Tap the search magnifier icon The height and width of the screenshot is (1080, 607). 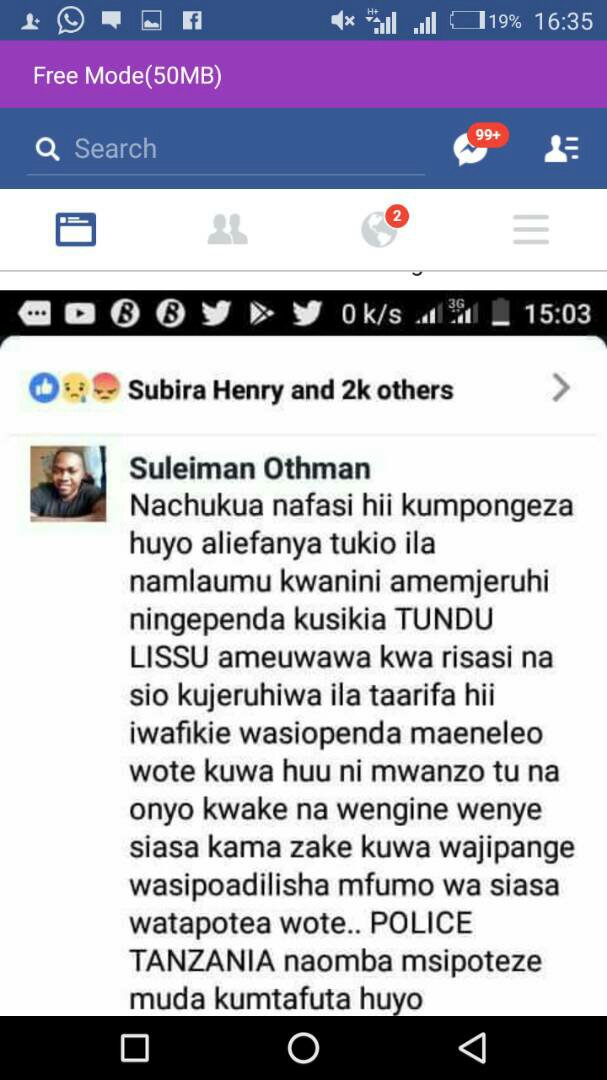click(47, 148)
